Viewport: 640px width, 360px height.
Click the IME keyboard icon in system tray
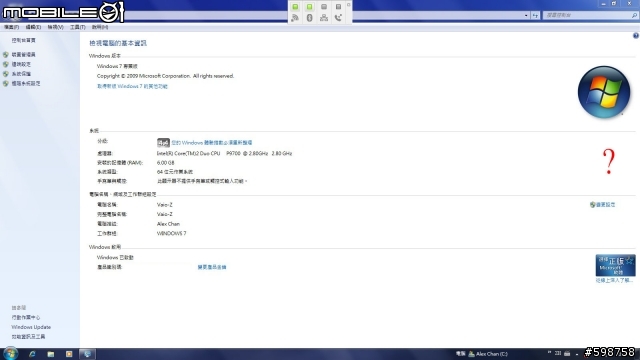(x=567, y=353)
